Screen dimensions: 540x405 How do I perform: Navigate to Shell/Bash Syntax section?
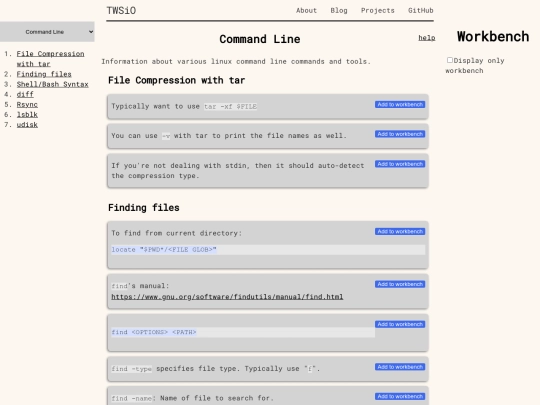52,84
